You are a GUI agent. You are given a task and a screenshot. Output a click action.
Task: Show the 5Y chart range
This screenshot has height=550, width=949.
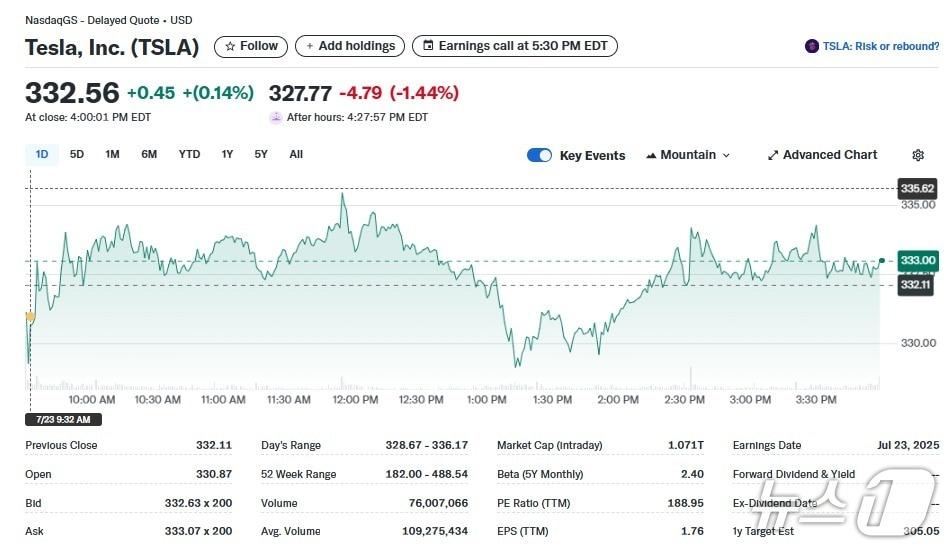(x=261, y=154)
